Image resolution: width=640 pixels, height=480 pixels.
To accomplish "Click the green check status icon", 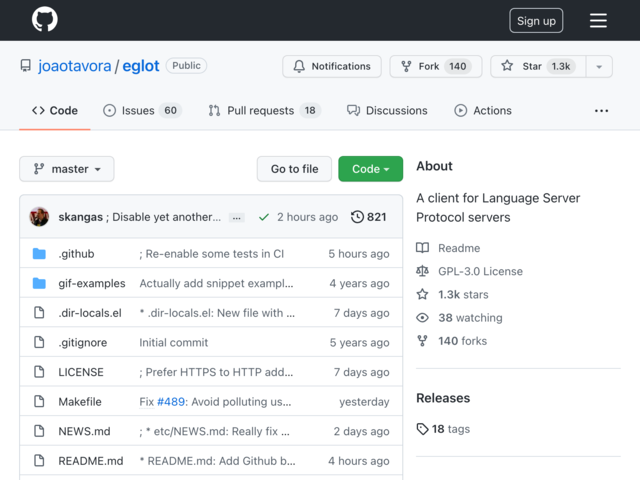I will (x=264, y=217).
